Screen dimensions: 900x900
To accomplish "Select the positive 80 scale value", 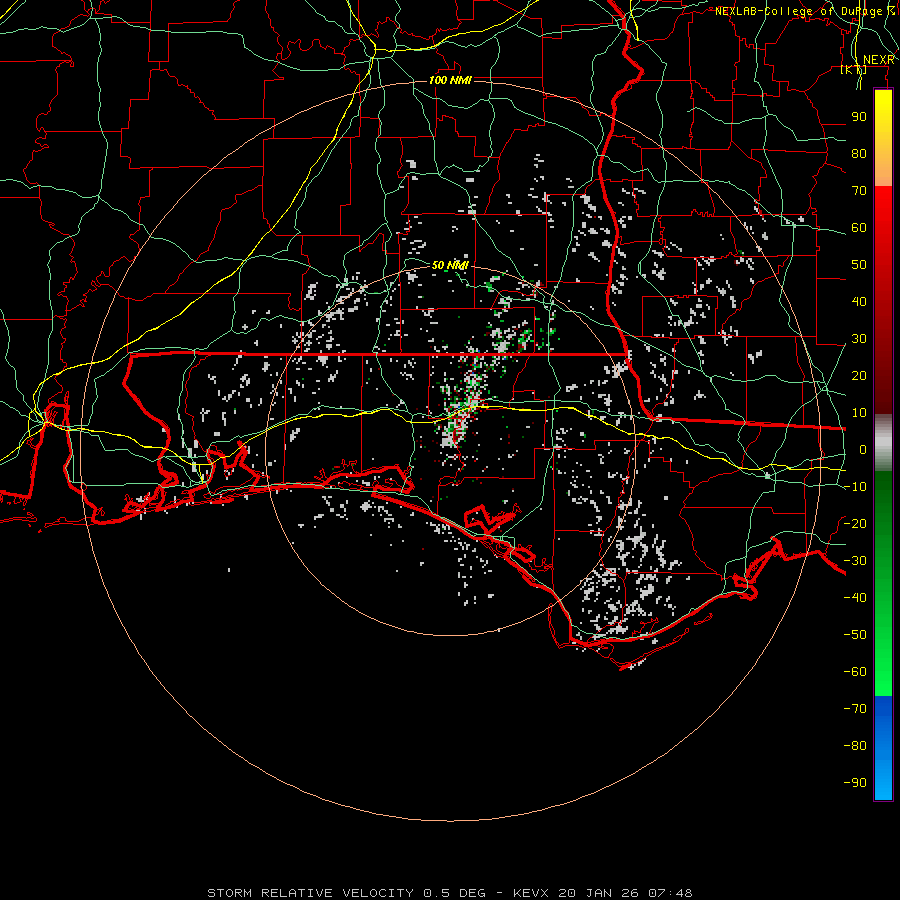I will (859, 154).
